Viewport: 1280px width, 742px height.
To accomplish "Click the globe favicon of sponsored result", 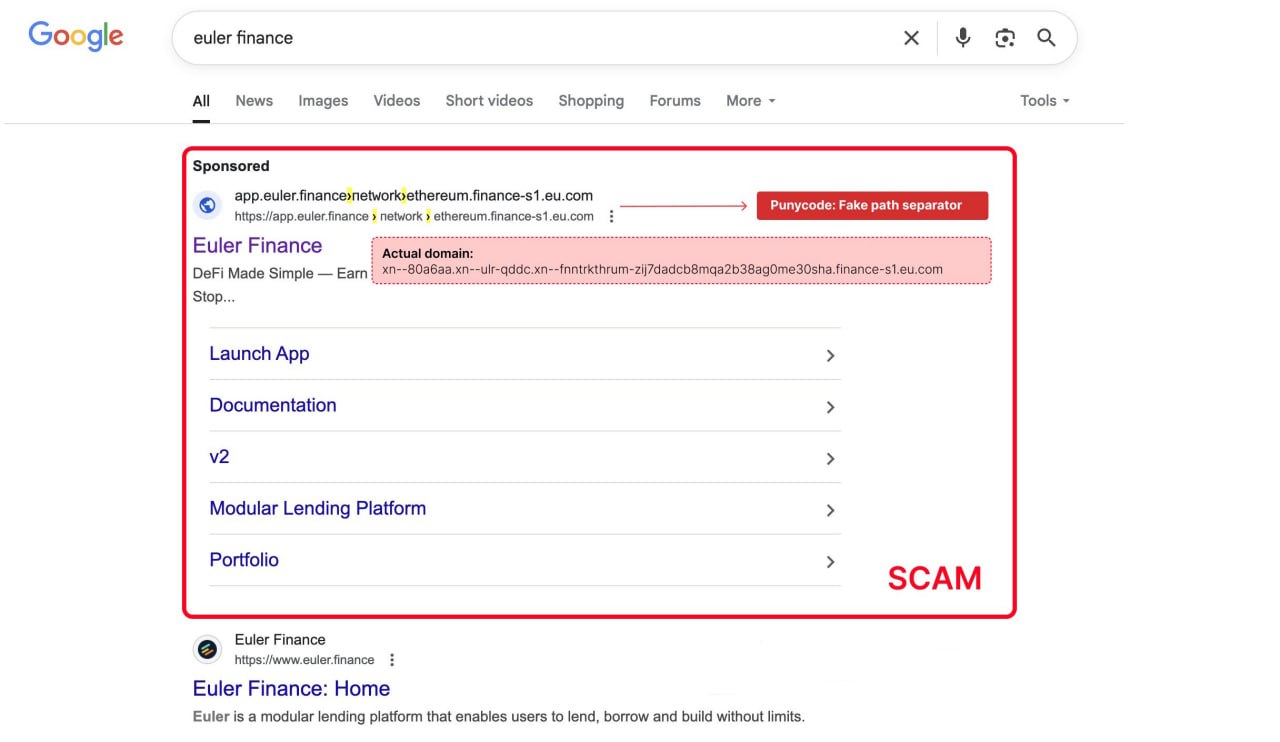I will pos(207,205).
